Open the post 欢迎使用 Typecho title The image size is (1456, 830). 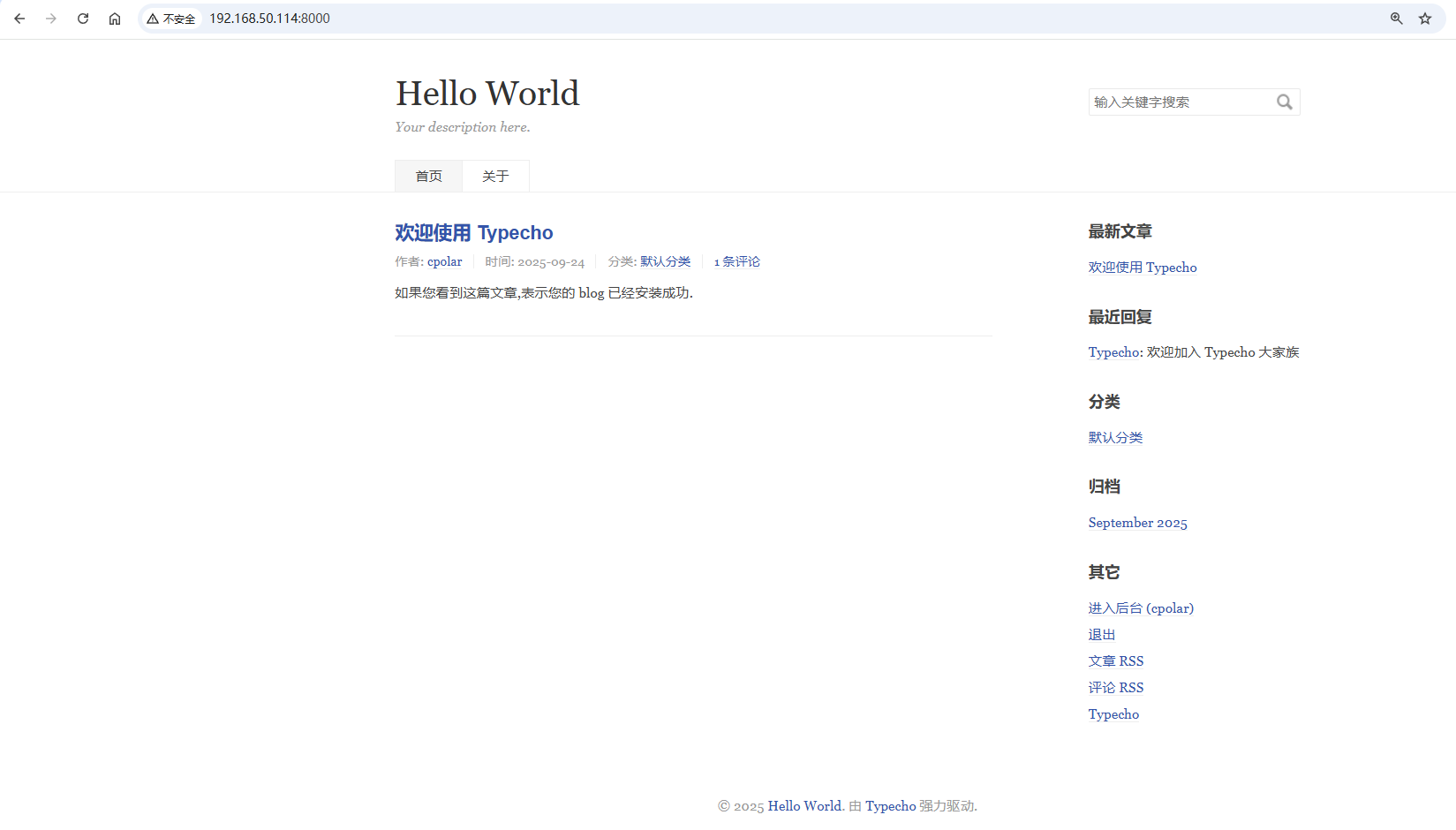pos(474,233)
